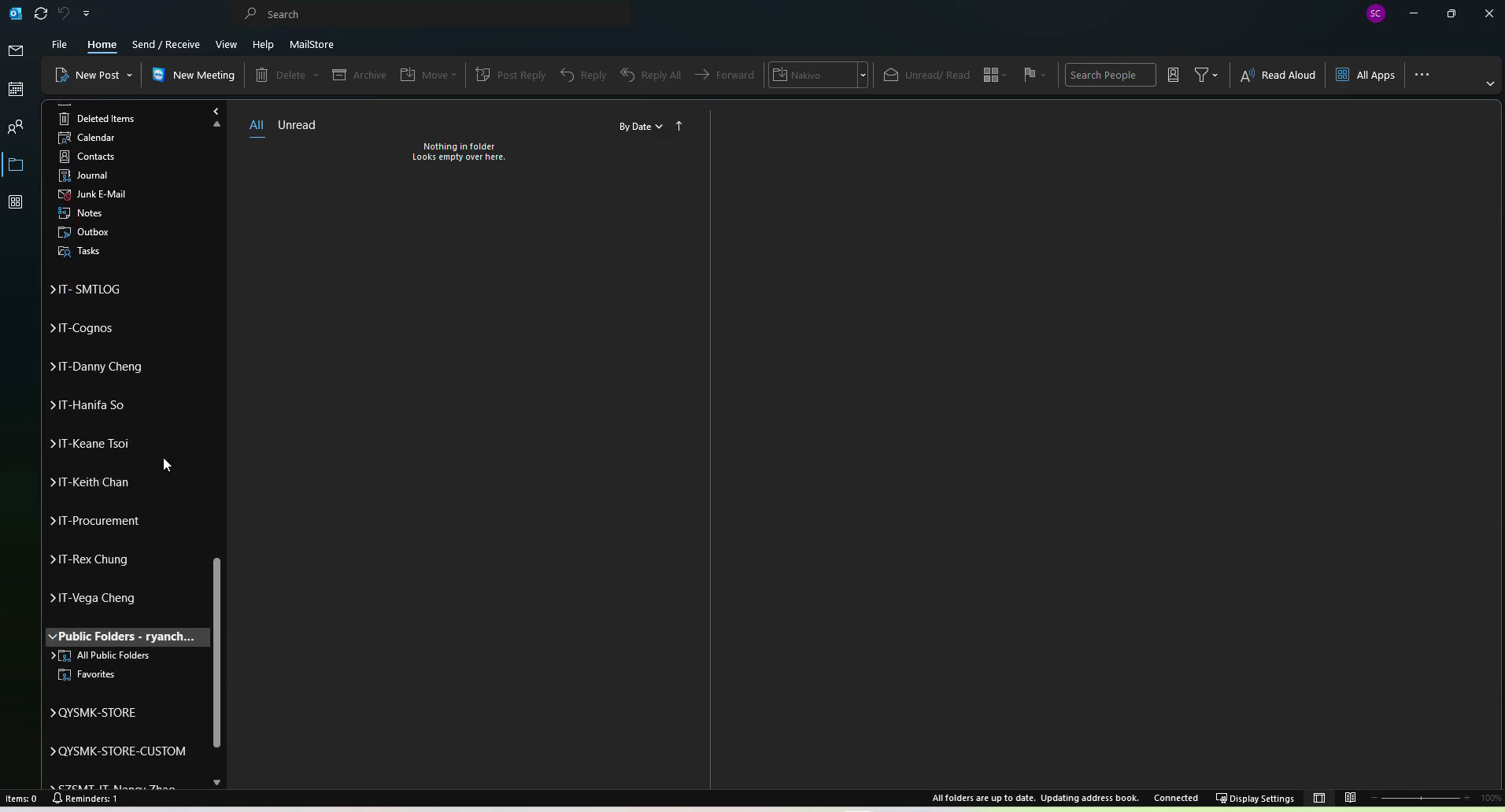Show Unread messages filter
Image resolution: width=1505 pixels, height=812 pixels.
click(x=296, y=125)
